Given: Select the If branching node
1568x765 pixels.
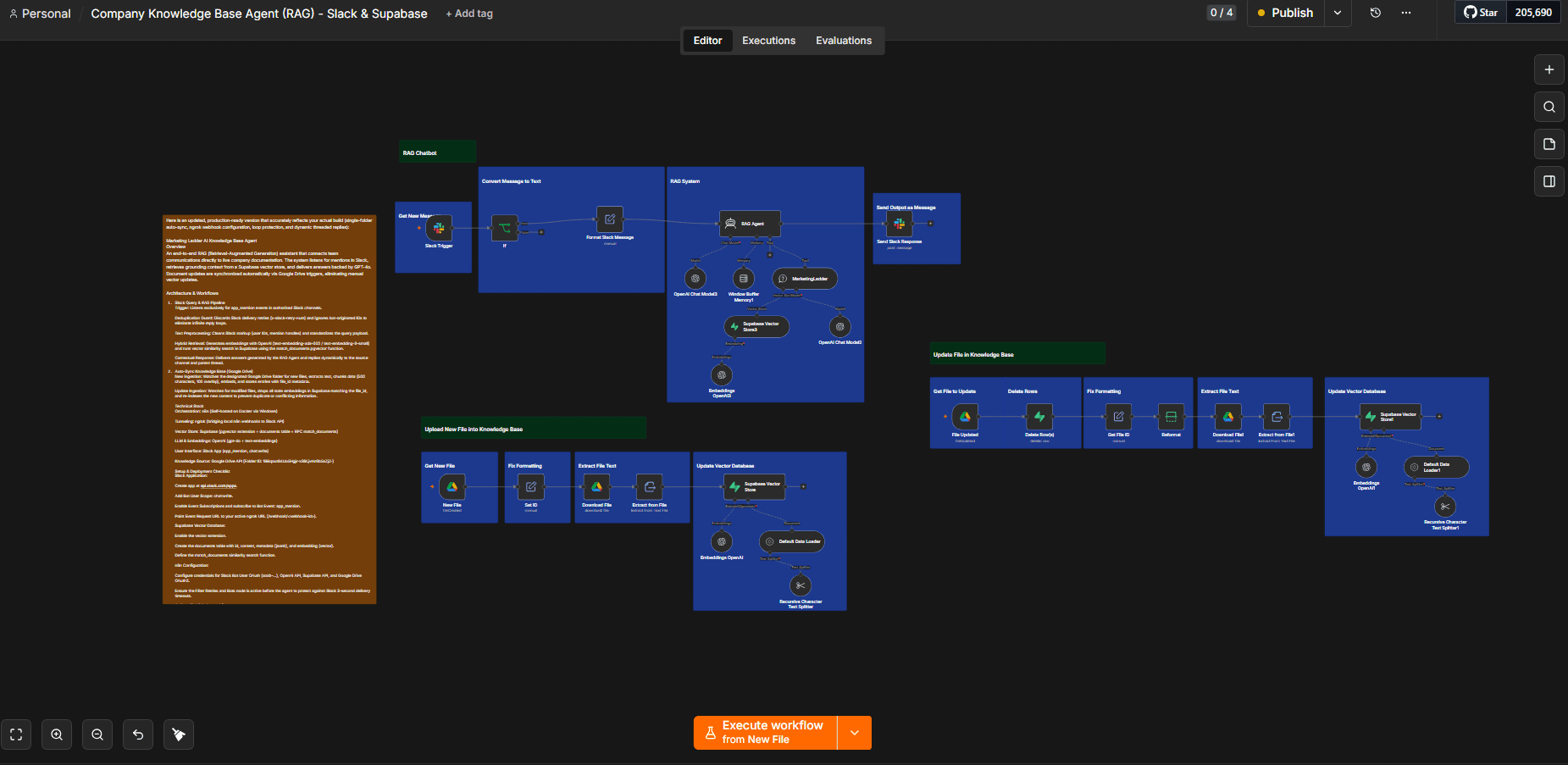Looking at the screenshot, I should tap(505, 227).
